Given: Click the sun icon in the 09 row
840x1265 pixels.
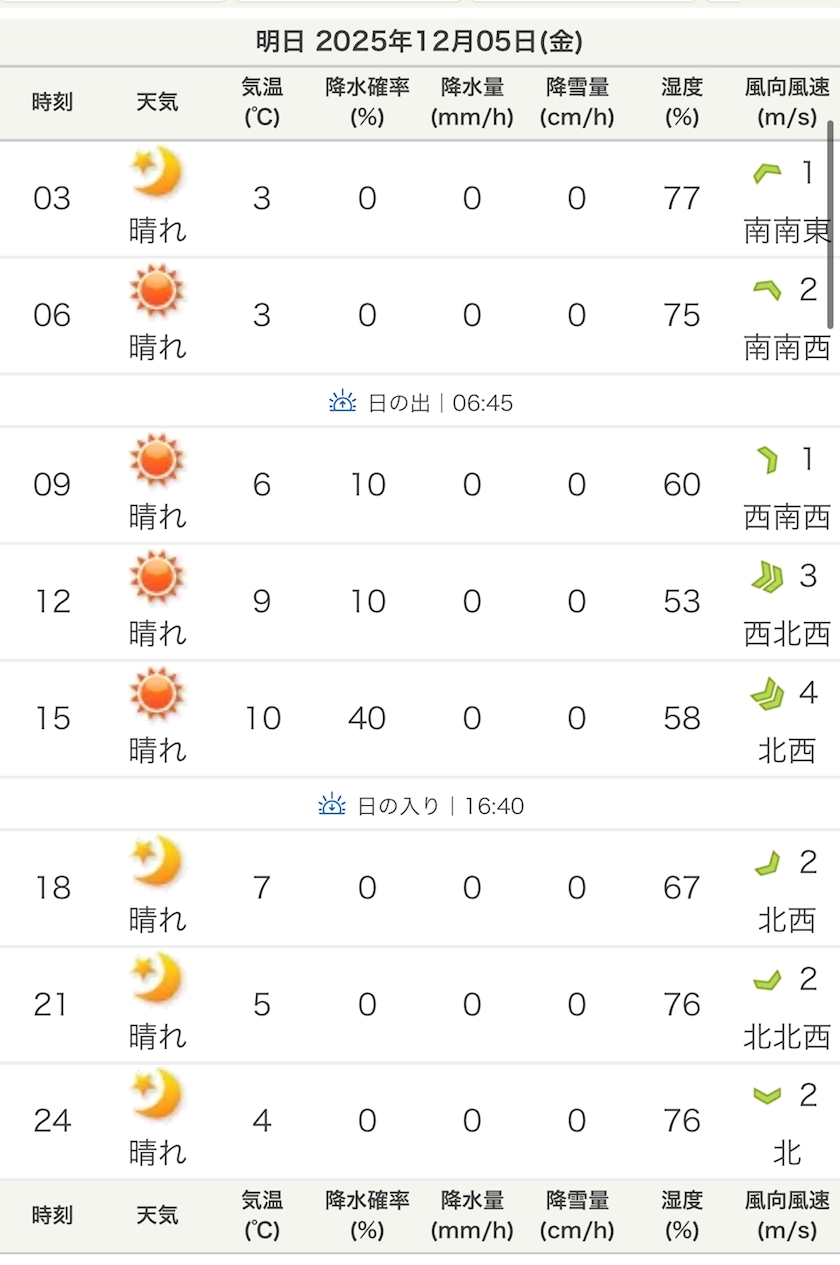Looking at the screenshot, I should click(x=157, y=460).
